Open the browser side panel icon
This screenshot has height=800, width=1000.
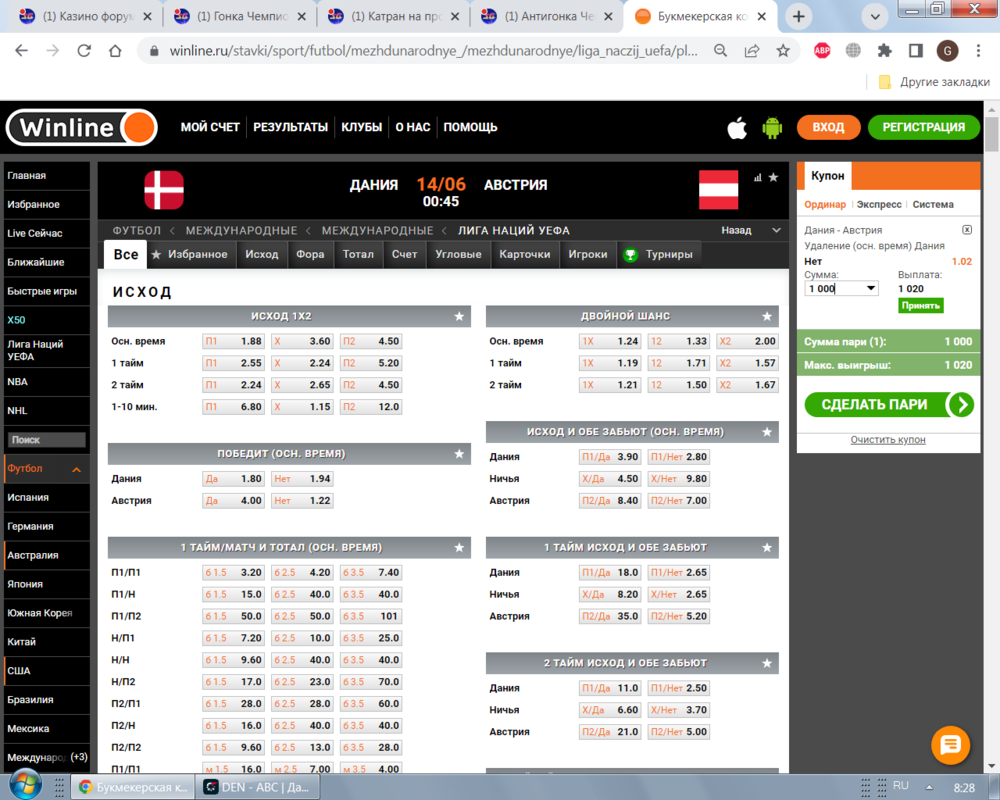916,50
